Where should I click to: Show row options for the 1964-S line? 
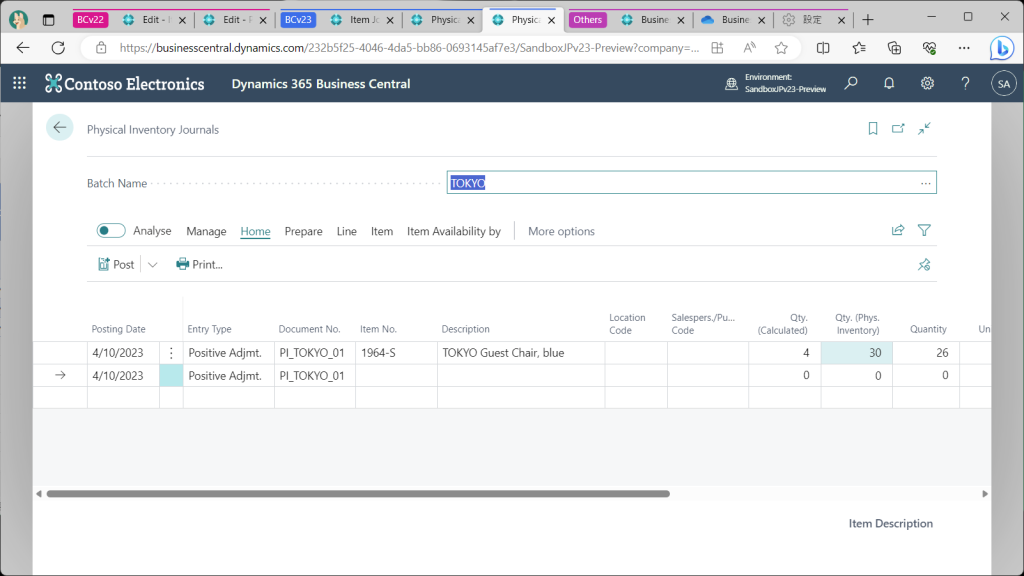pos(171,353)
